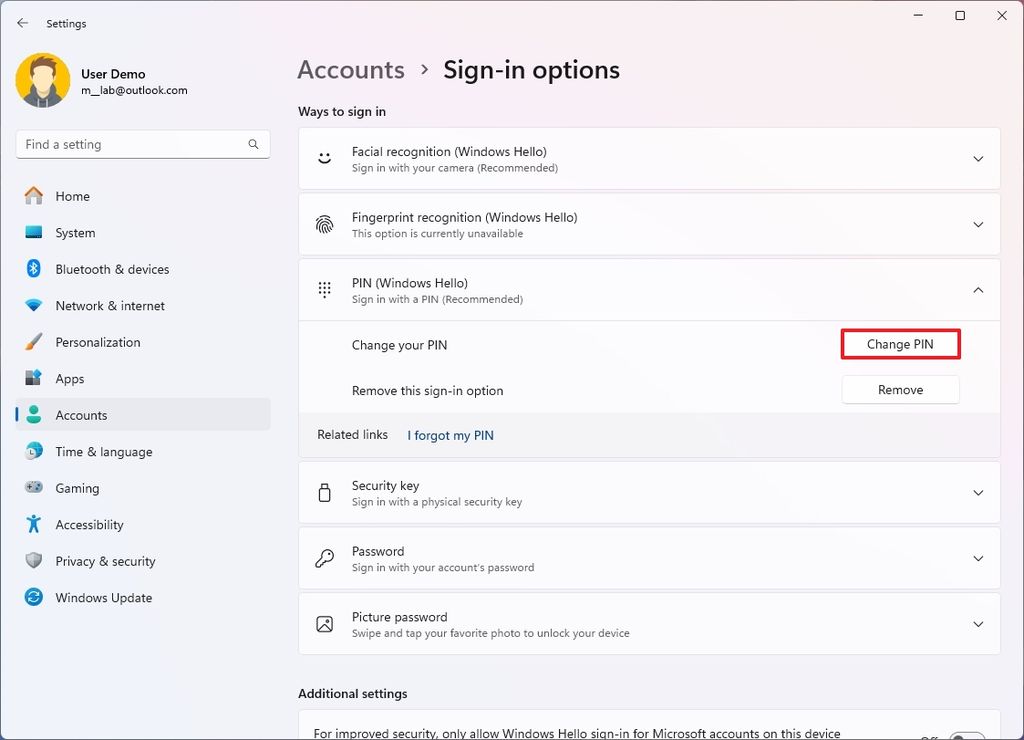Click the fingerprint recognition icon
Screen dimensions: 1024x740
[323, 224]
